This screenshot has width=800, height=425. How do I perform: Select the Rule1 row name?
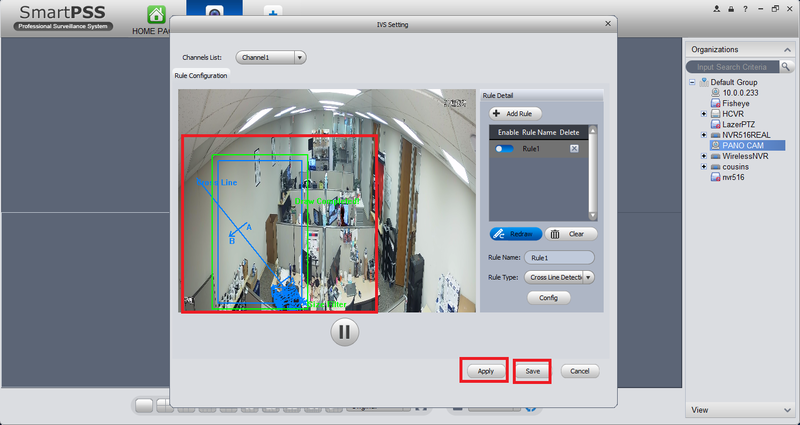pyautogui.click(x=531, y=148)
